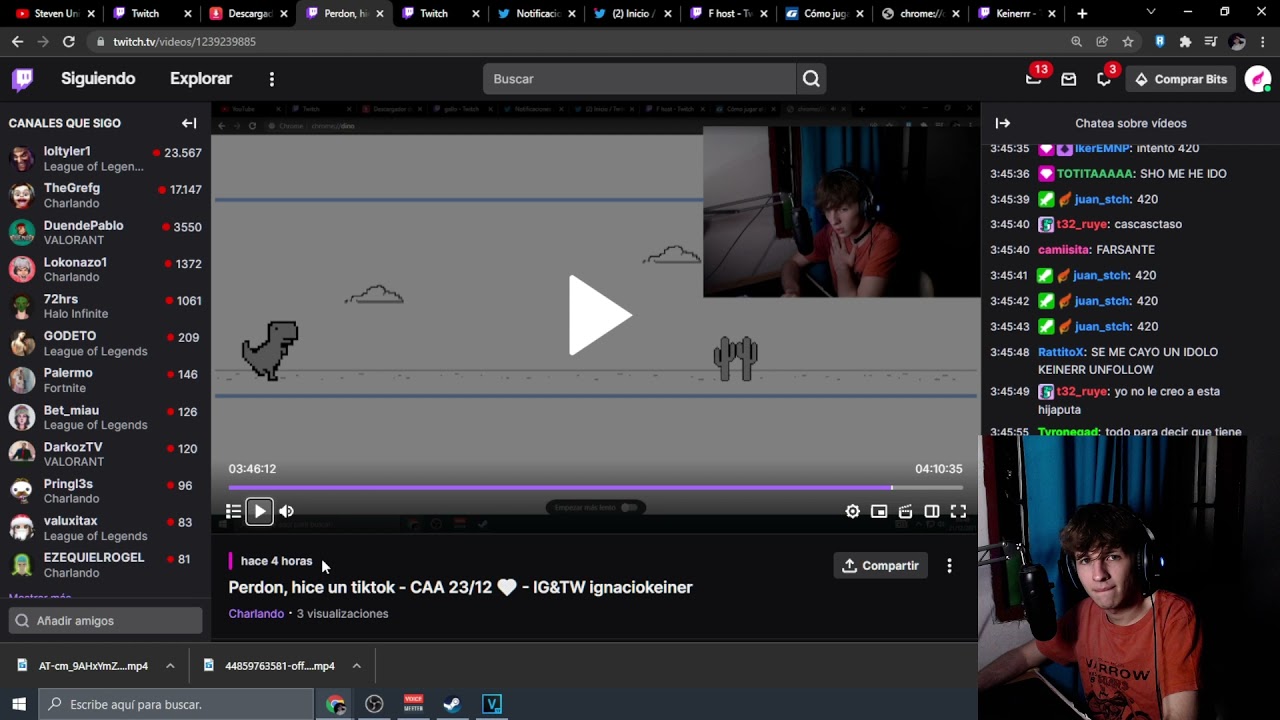Enter fullscreen mode in player
1280x720 pixels.
958,511
